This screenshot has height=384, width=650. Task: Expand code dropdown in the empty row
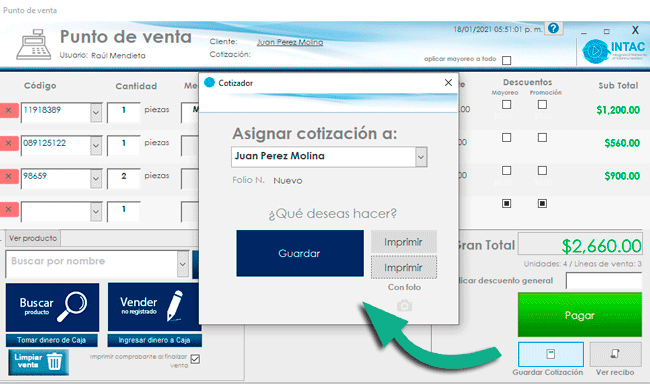point(96,212)
